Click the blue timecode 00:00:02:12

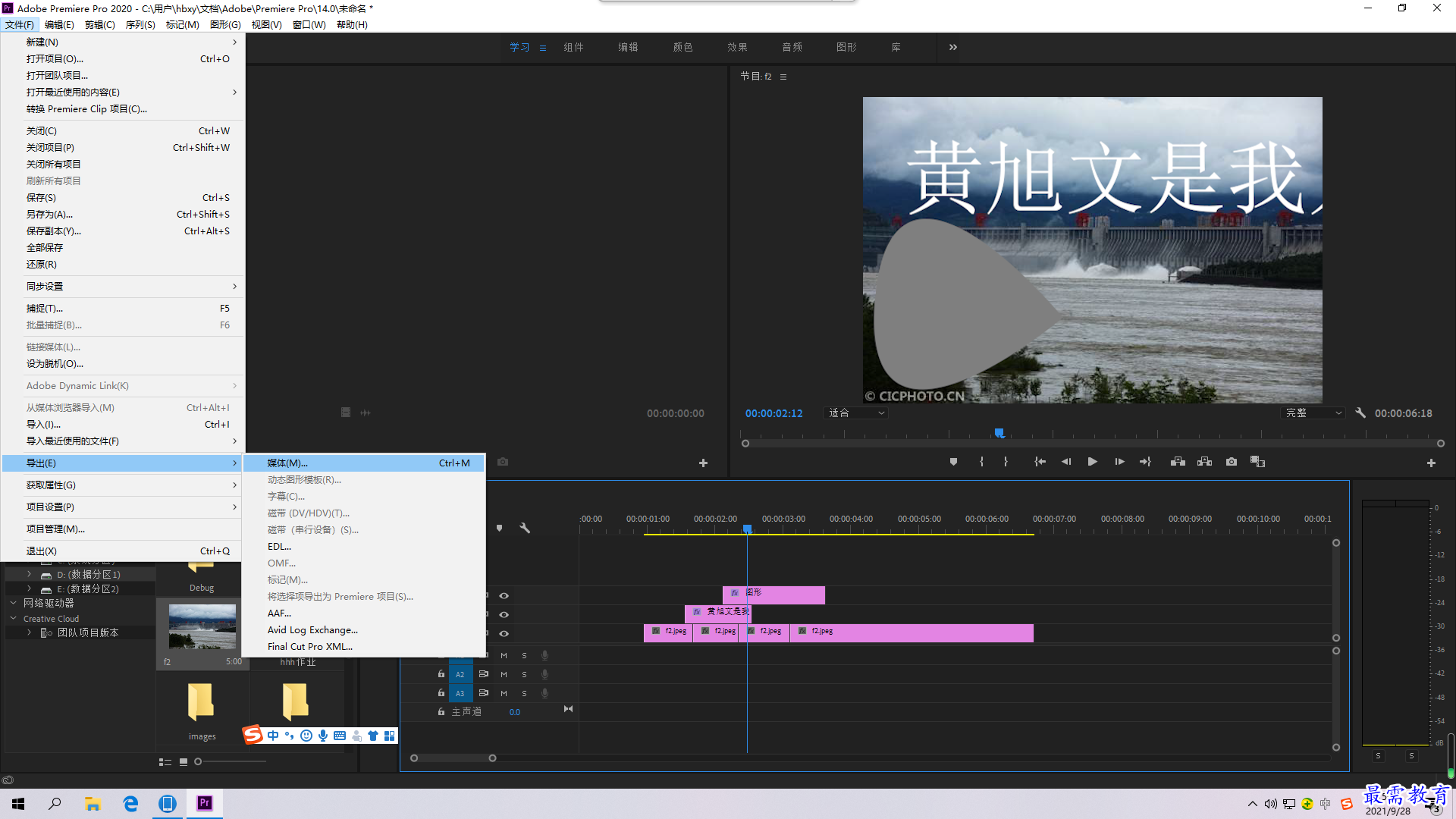point(773,413)
